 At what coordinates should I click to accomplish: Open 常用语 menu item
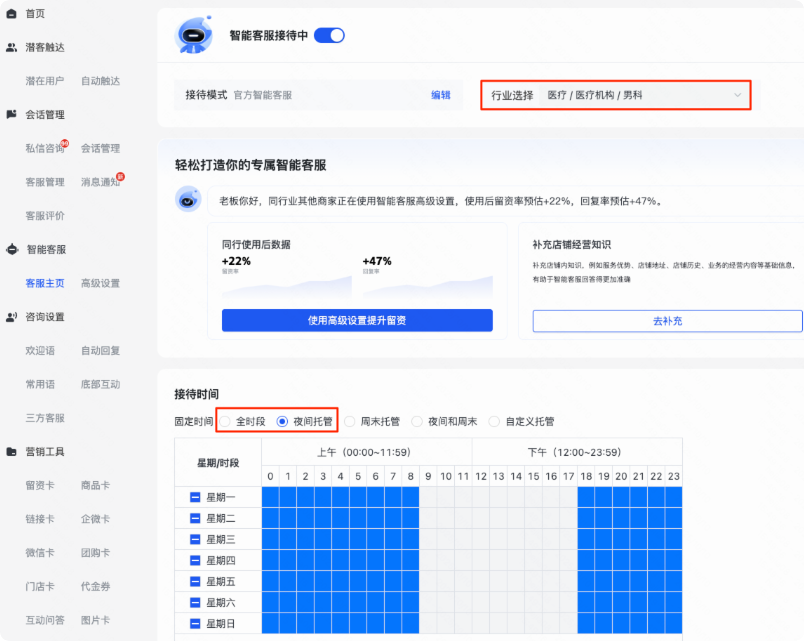[40, 384]
